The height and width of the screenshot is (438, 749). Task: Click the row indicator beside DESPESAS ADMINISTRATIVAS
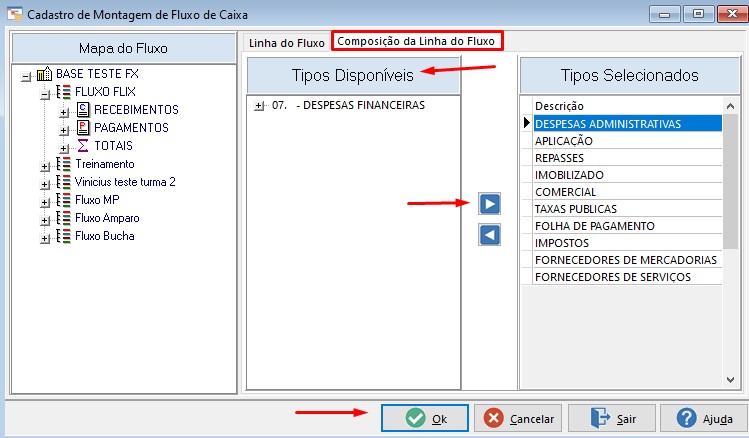(x=527, y=123)
